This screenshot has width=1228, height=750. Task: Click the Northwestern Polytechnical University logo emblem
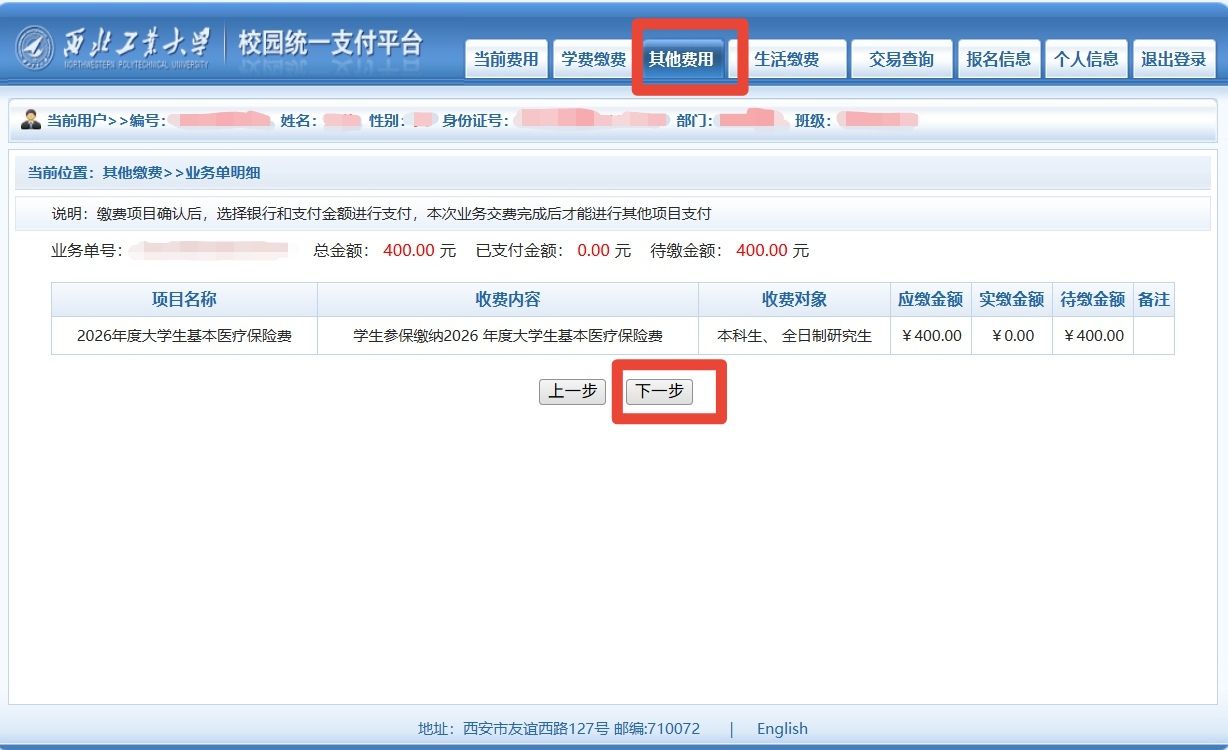click(35, 46)
